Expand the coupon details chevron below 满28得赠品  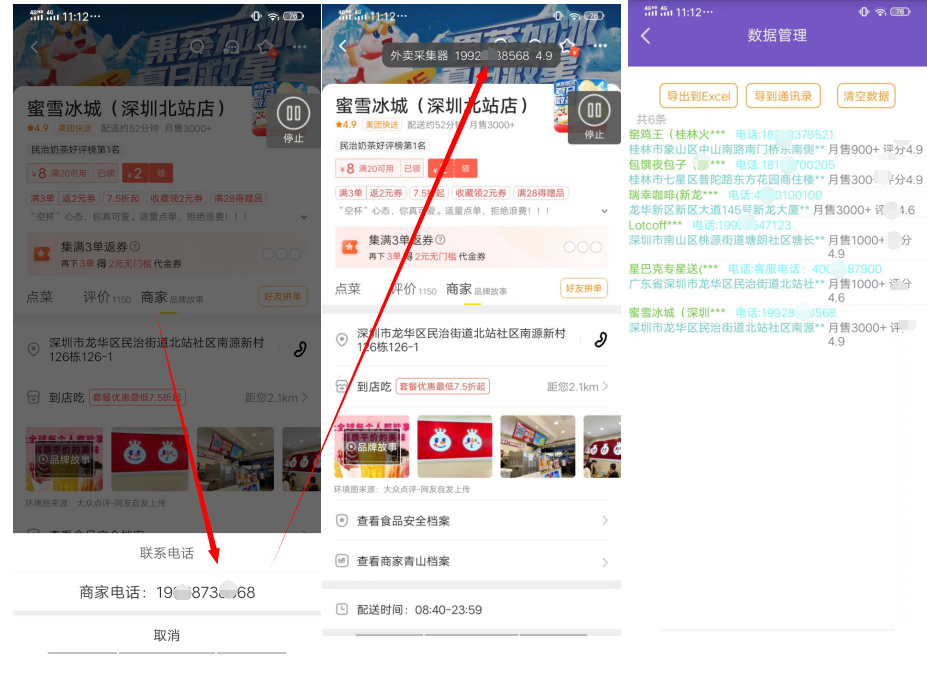(604, 212)
